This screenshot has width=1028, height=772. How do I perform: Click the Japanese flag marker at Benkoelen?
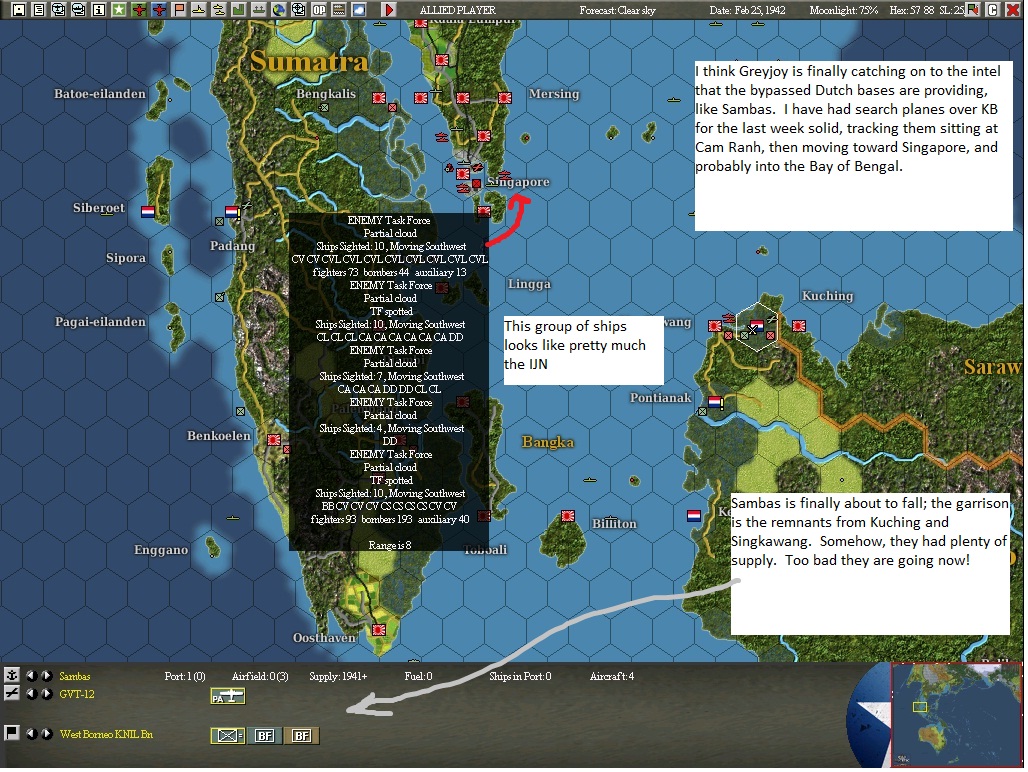[274, 439]
